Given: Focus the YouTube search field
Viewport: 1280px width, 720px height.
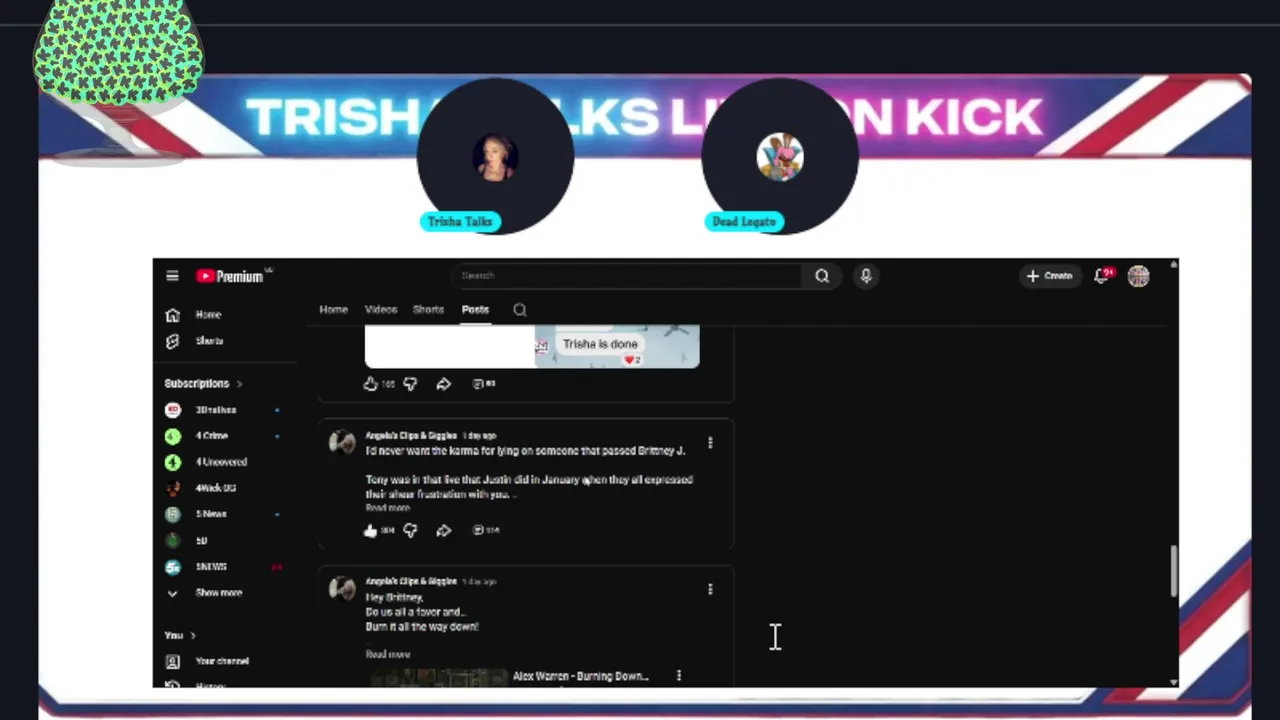Looking at the screenshot, I should pyautogui.click(x=627, y=276).
